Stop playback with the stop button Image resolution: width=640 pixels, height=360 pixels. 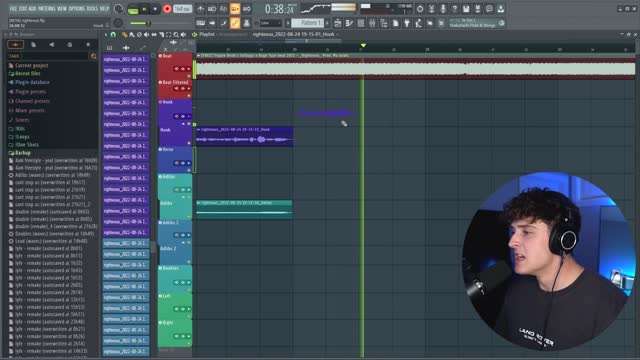156,9
